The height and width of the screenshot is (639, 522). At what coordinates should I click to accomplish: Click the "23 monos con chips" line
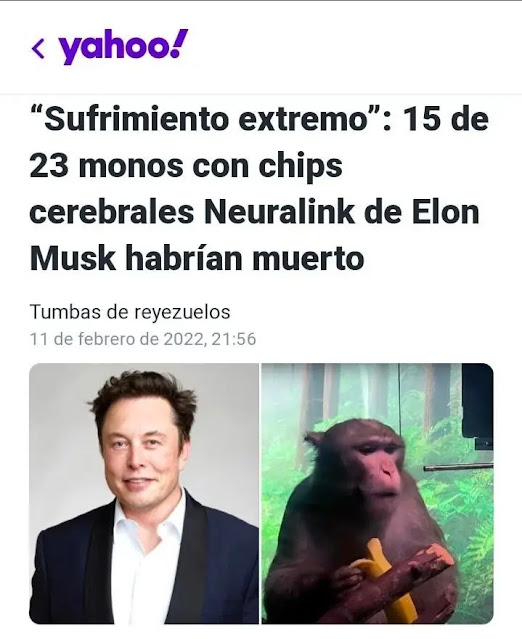tap(186, 166)
